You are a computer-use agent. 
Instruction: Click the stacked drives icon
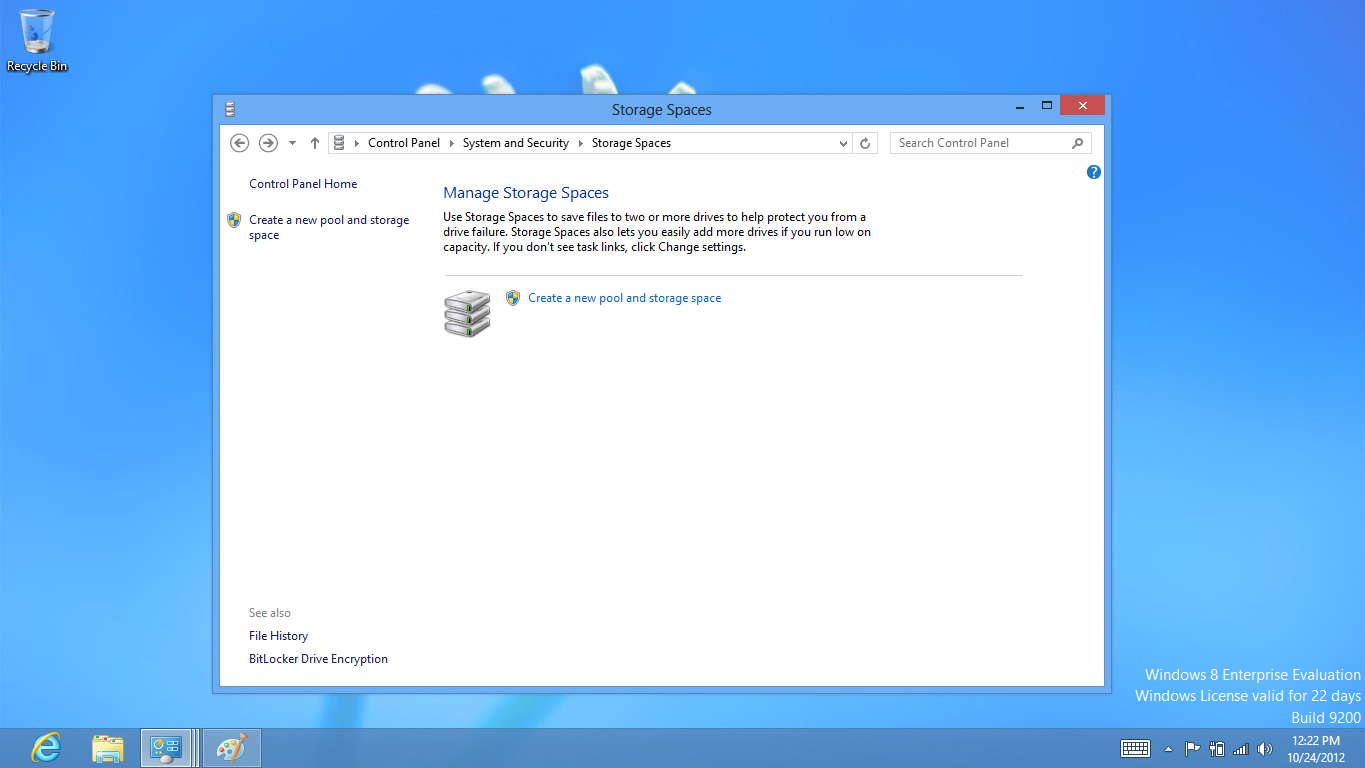click(x=467, y=313)
